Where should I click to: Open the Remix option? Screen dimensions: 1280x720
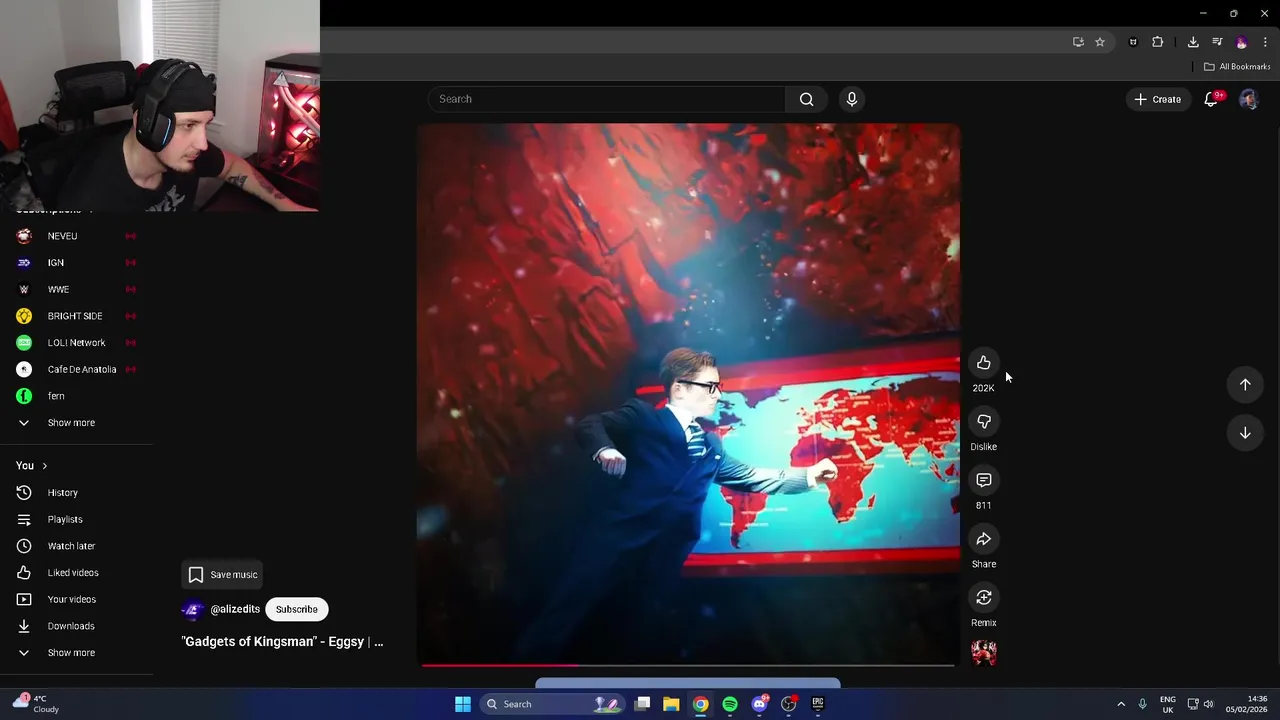click(984, 598)
